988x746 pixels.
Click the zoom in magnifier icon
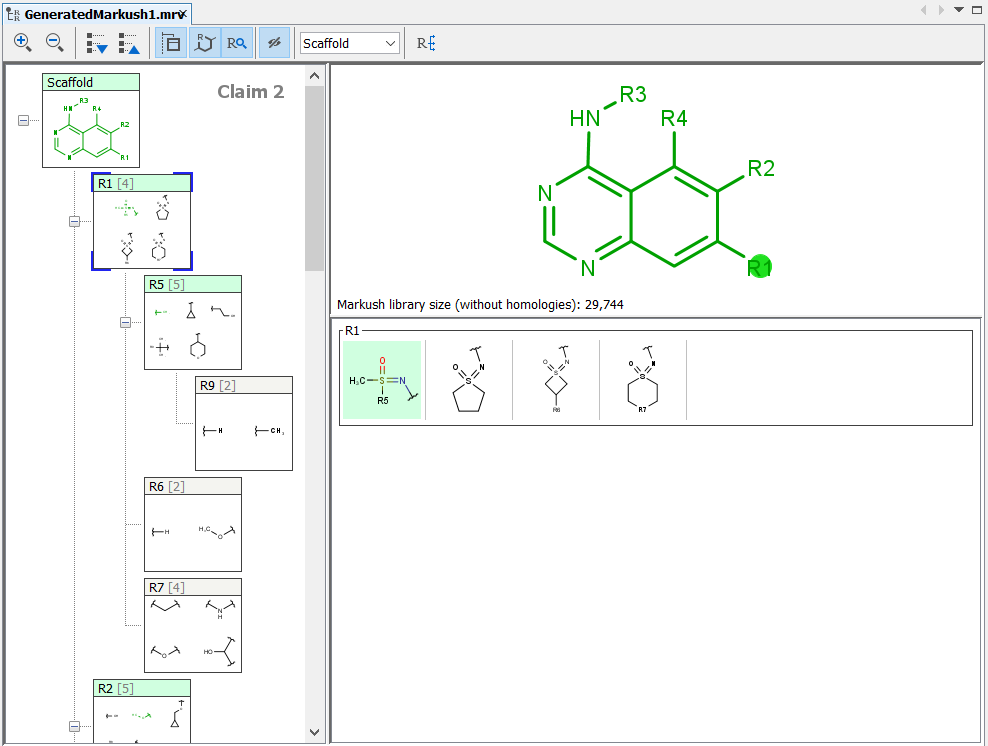coord(22,43)
